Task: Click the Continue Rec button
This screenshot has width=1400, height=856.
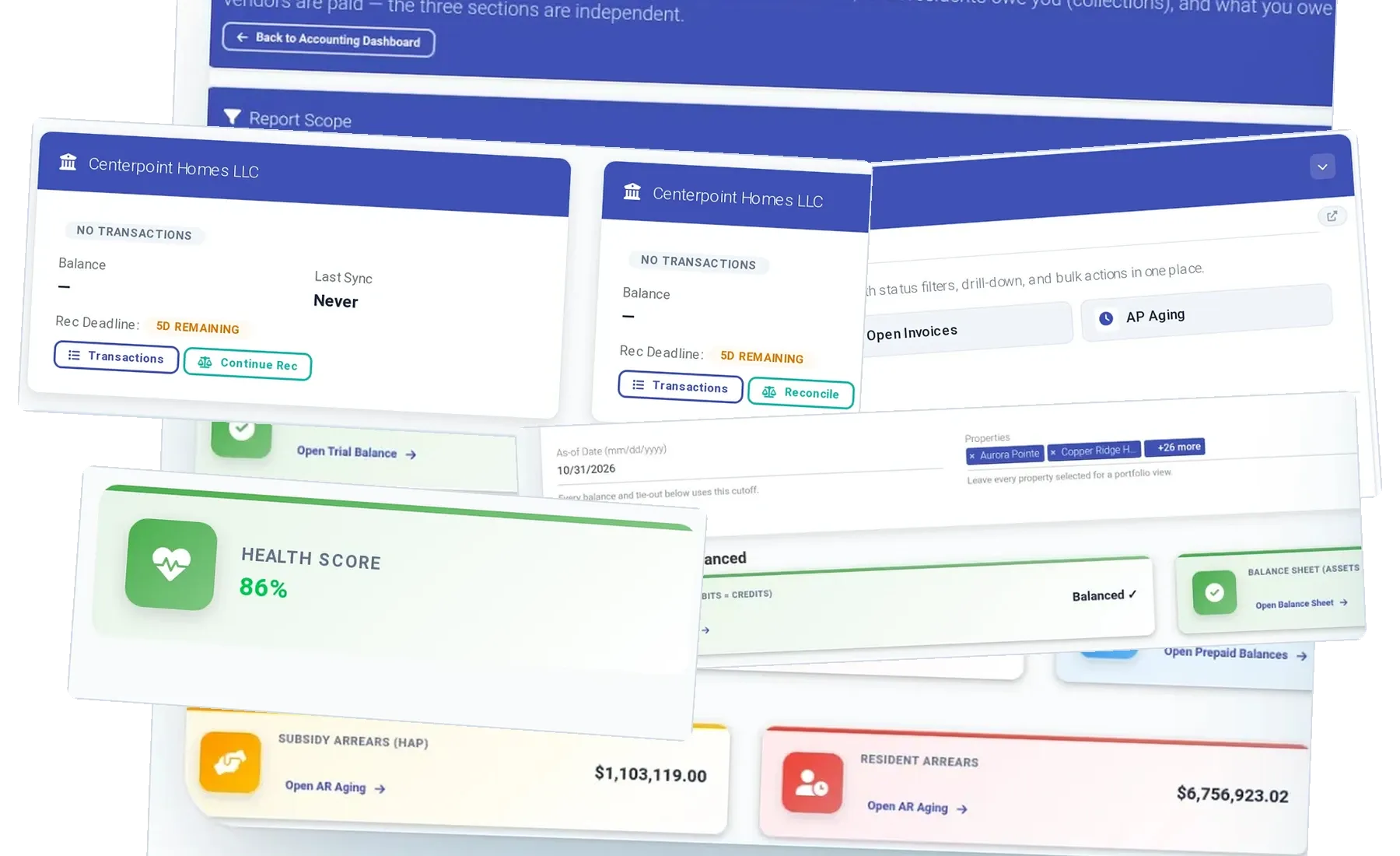Action: pyautogui.click(x=247, y=364)
